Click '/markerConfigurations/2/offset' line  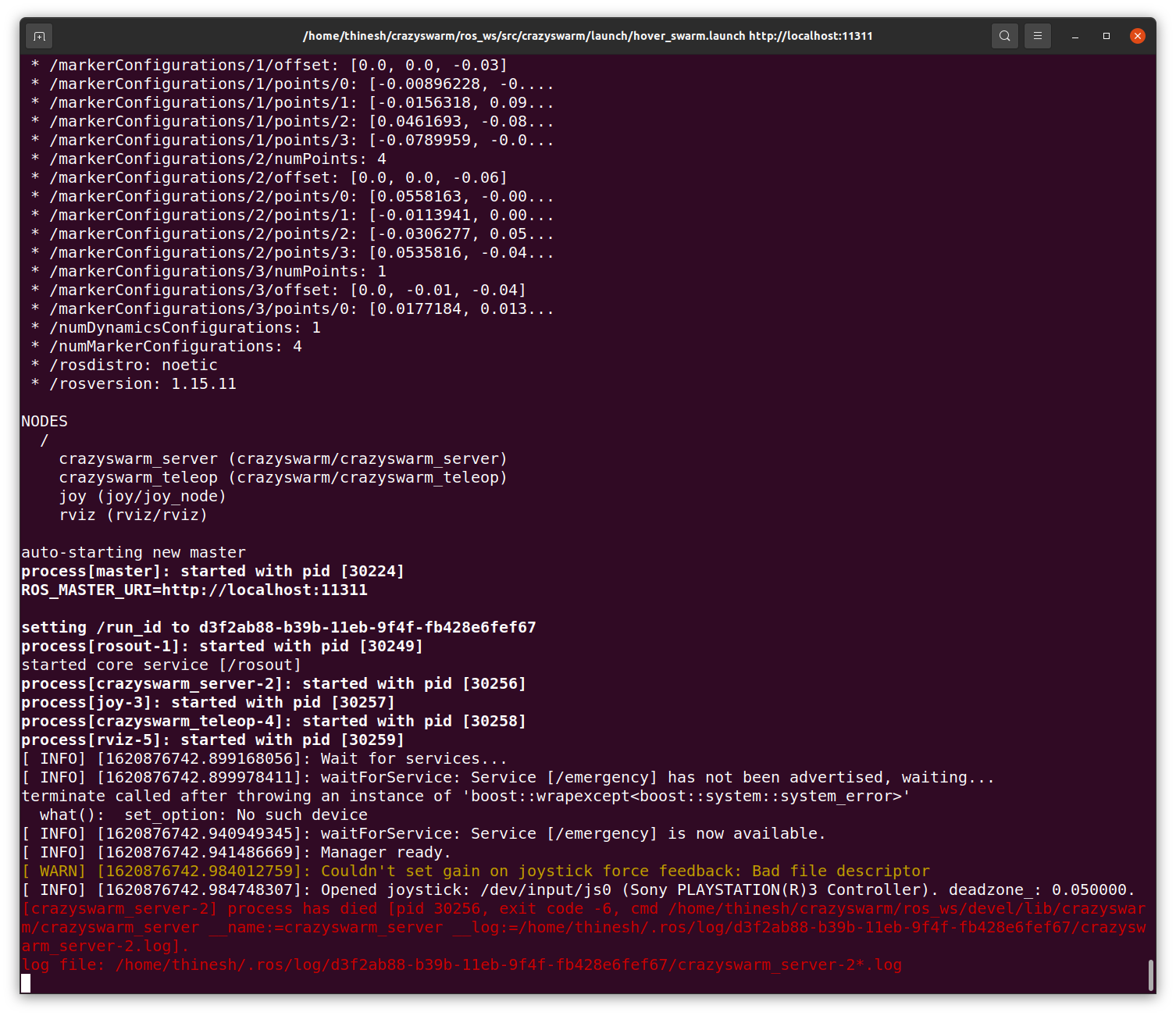click(269, 178)
